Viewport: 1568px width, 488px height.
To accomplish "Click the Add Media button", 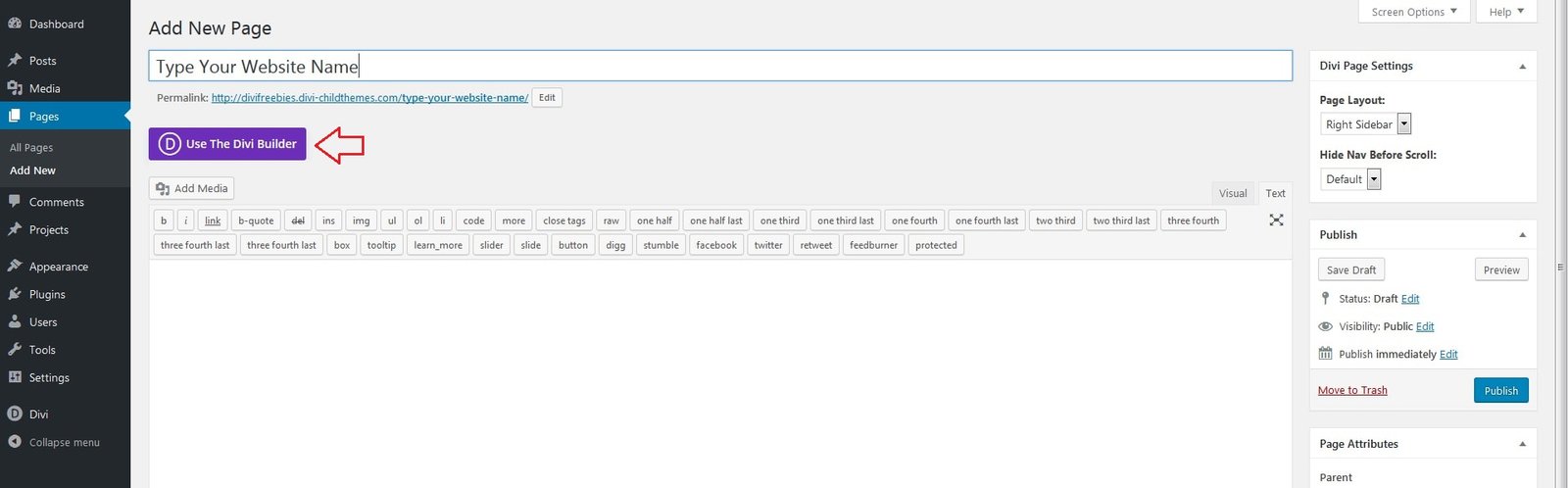I will click(191, 188).
